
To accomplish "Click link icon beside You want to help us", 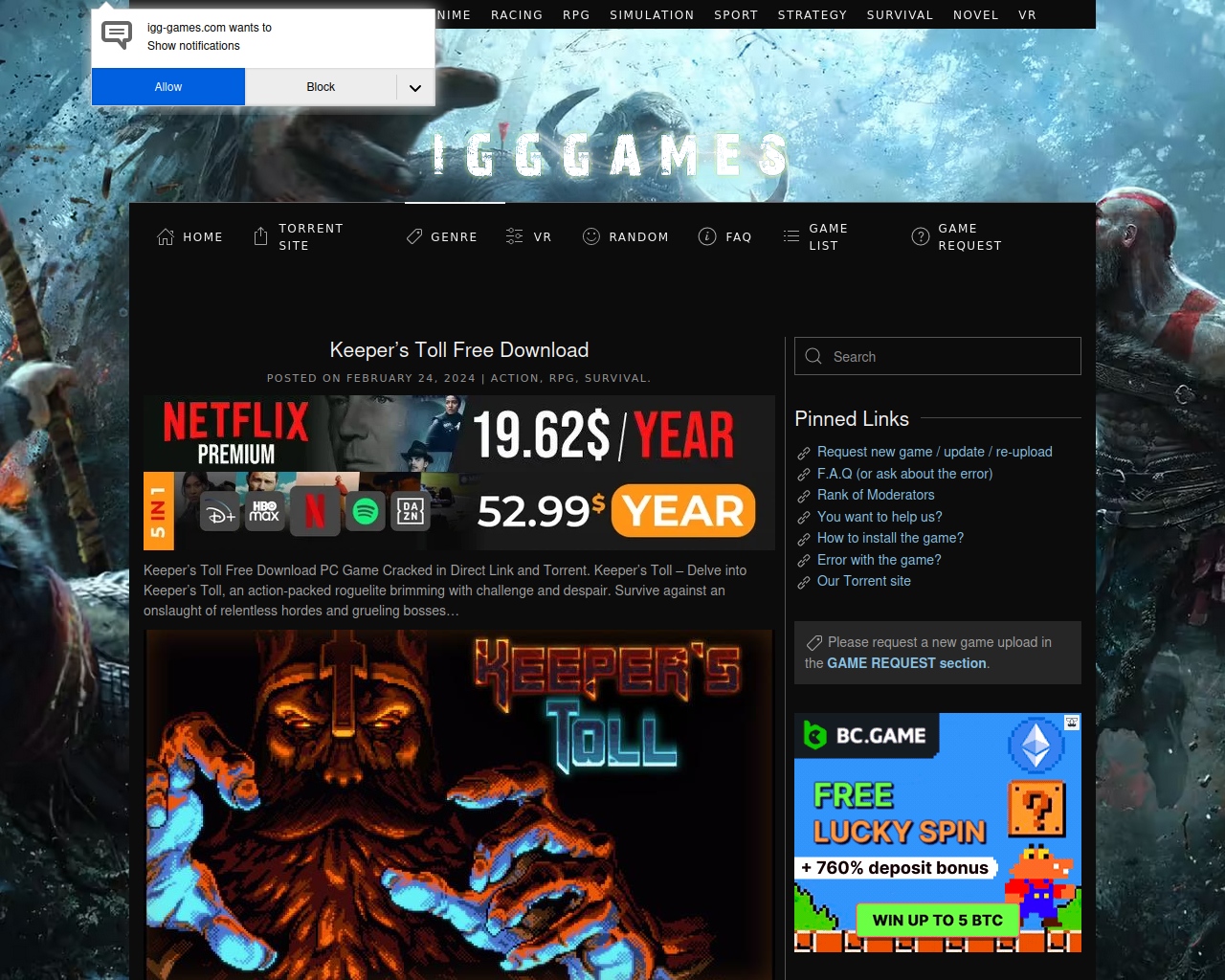I will [x=804, y=518].
